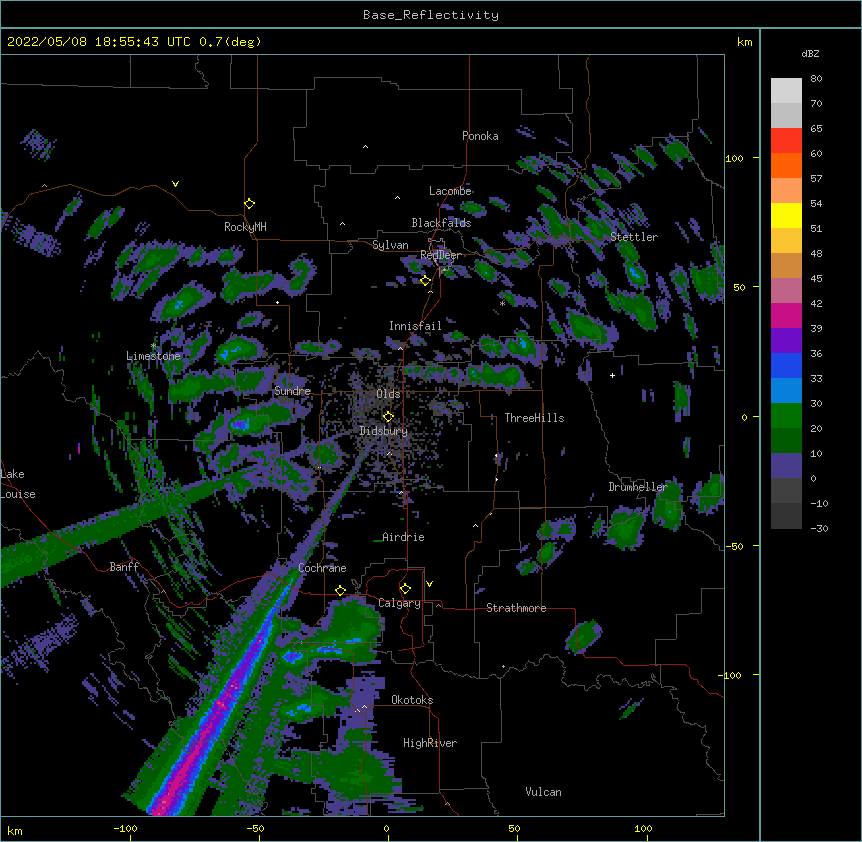The width and height of the screenshot is (862, 842).
Task: Click the Olds label
Action: click(x=388, y=394)
